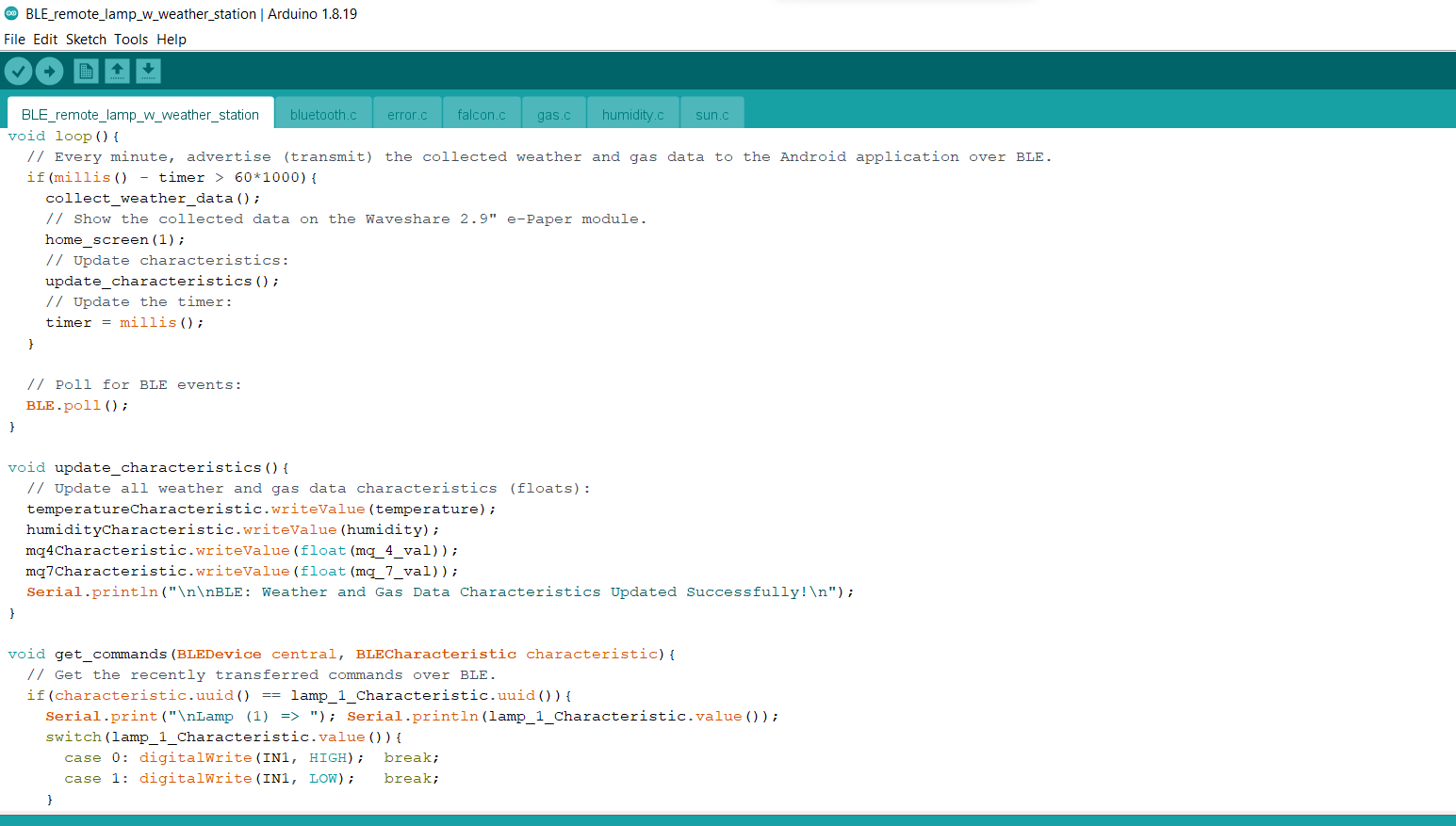Click the Open sketch toolbar icon

coord(117,71)
